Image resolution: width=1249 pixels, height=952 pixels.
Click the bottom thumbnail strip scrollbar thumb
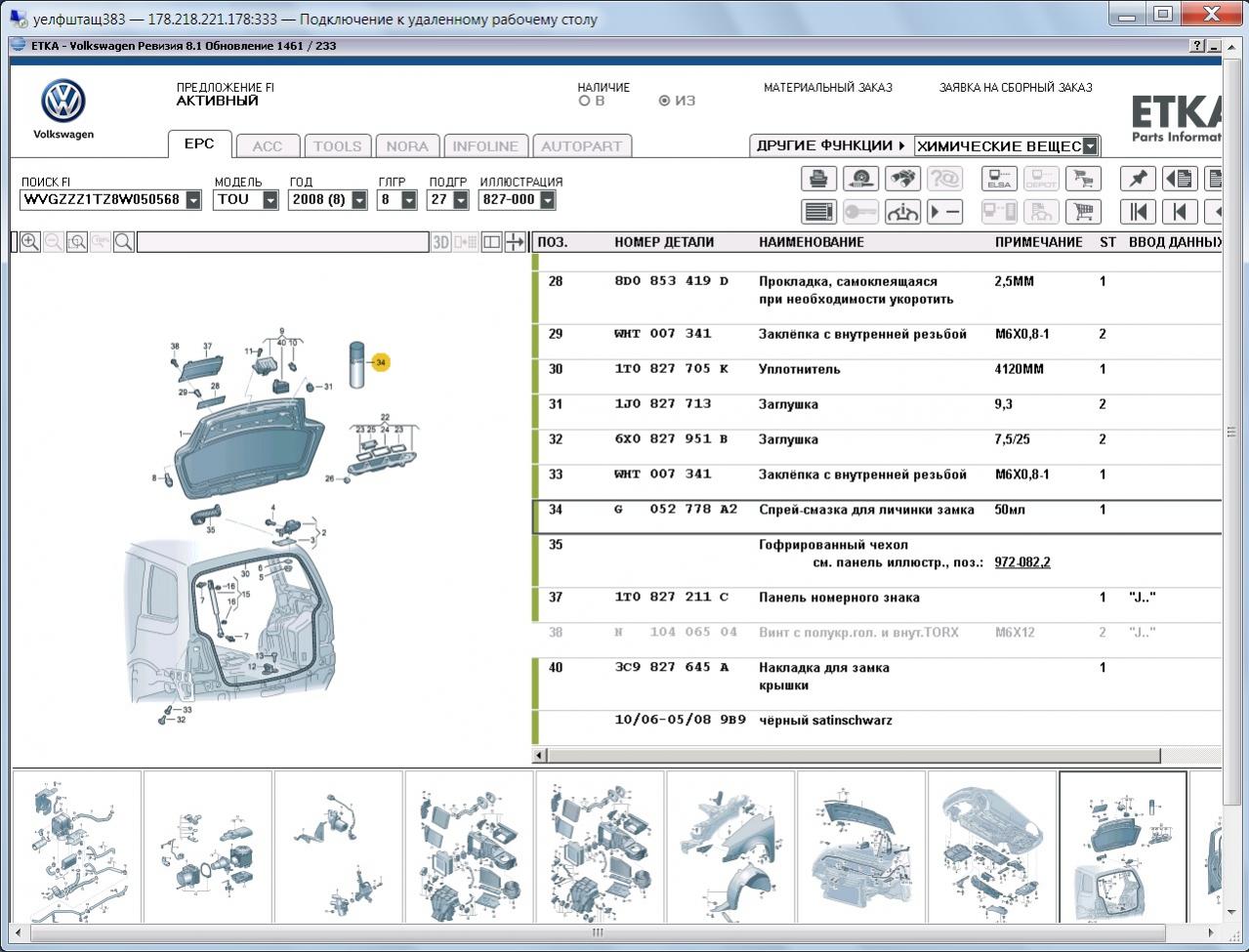pos(599,932)
